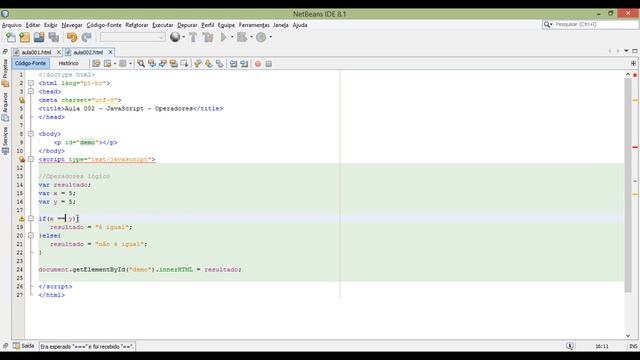
Task: Select the Código-Fonte view button
Action: tap(31, 64)
